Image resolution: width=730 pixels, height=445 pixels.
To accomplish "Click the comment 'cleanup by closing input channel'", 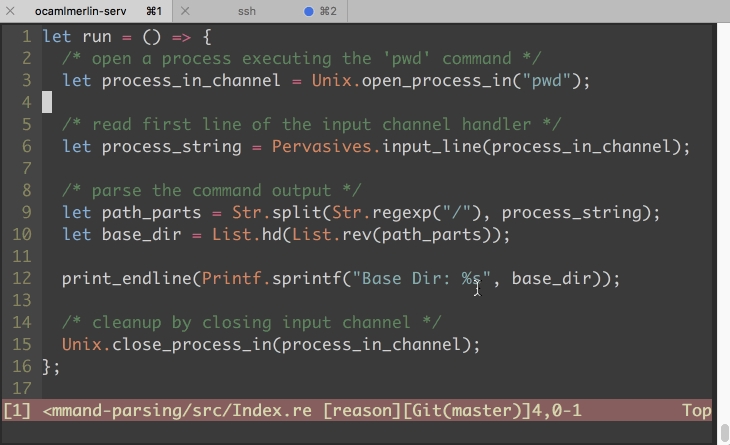I will point(250,323).
